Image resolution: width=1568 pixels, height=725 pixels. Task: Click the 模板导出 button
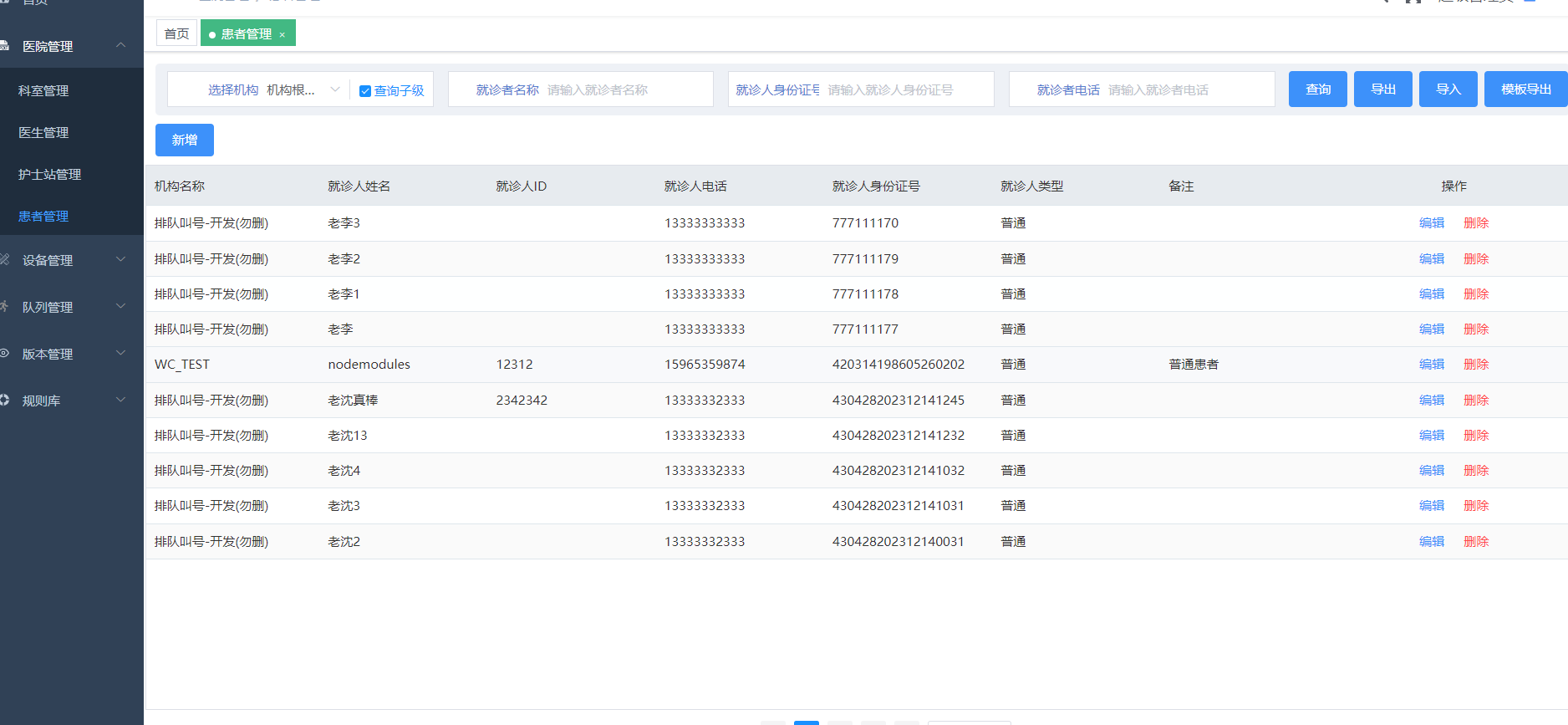point(1526,89)
